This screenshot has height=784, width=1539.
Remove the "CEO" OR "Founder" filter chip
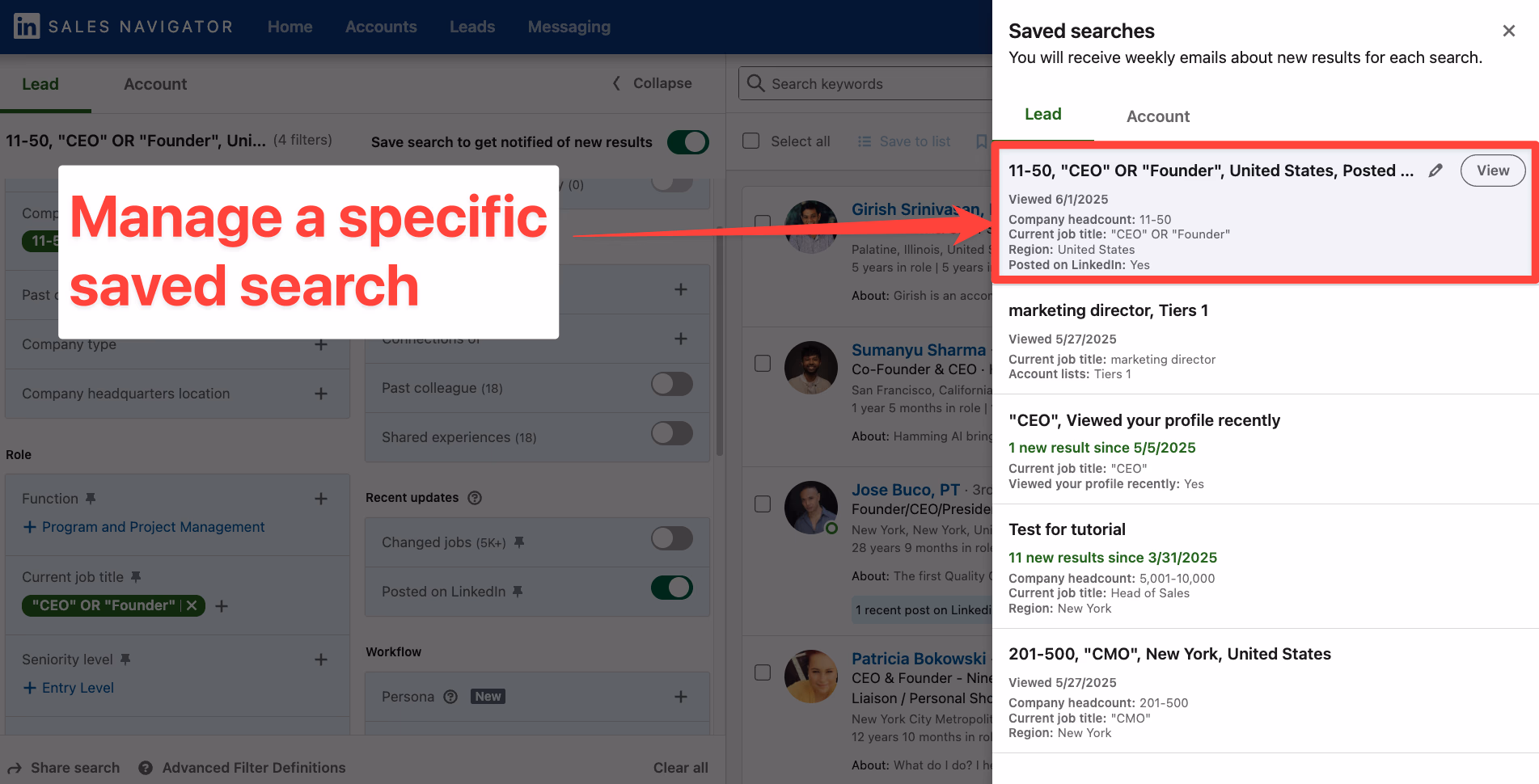(192, 605)
